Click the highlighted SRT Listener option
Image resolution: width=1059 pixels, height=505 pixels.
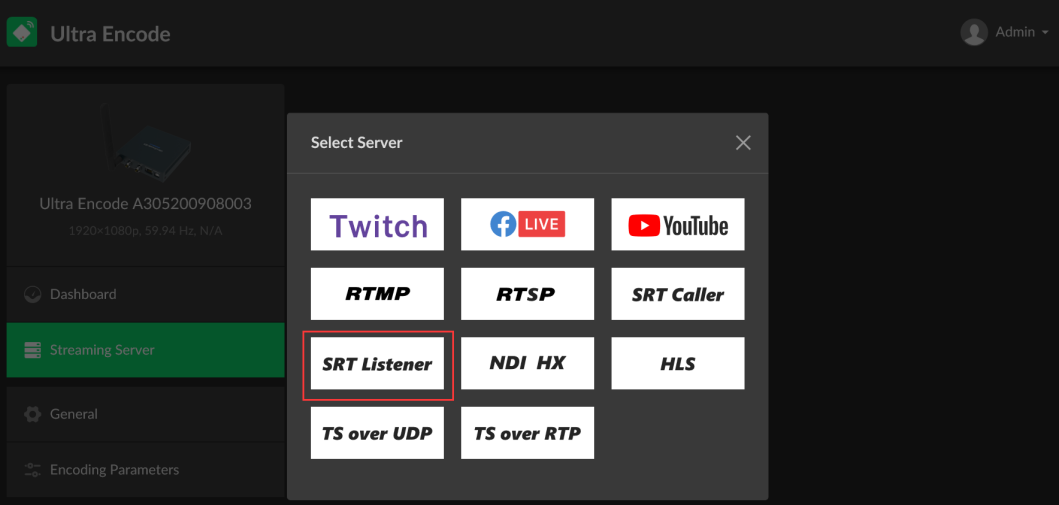378,364
